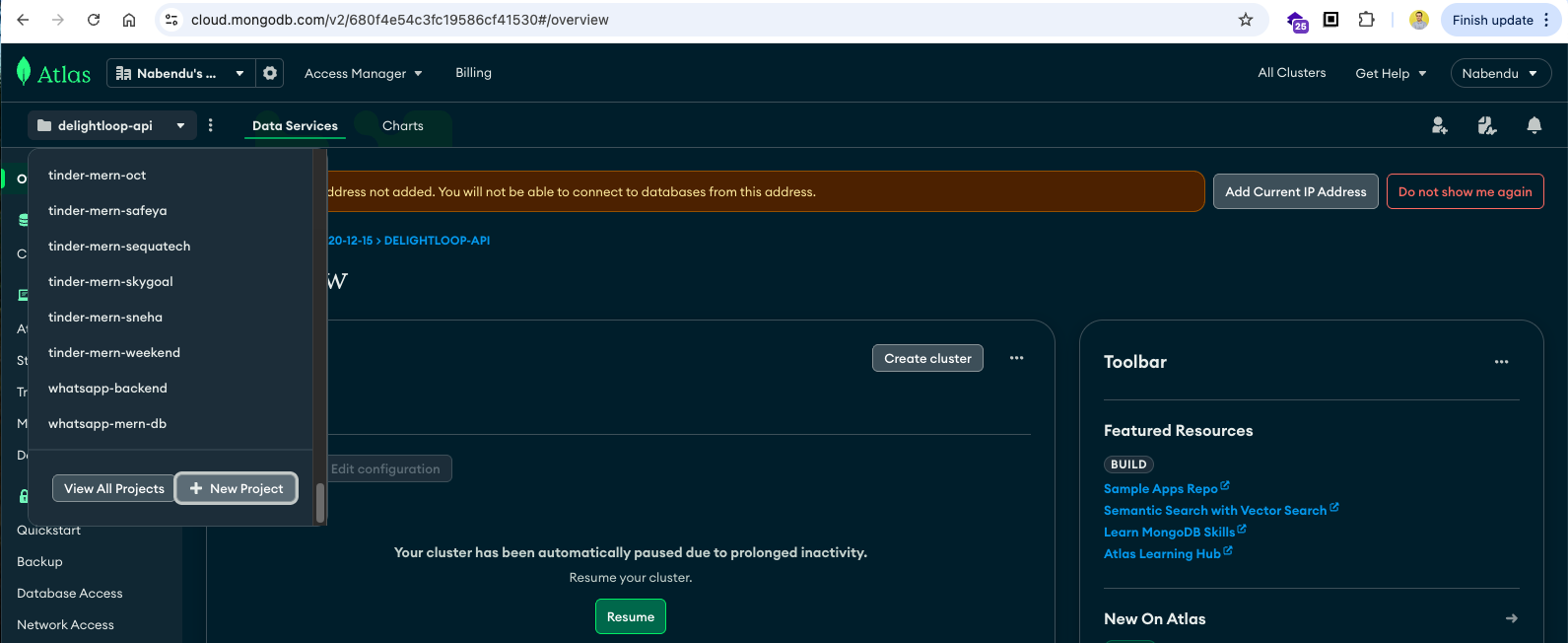Click Edit configuration button

[x=385, y=468]
